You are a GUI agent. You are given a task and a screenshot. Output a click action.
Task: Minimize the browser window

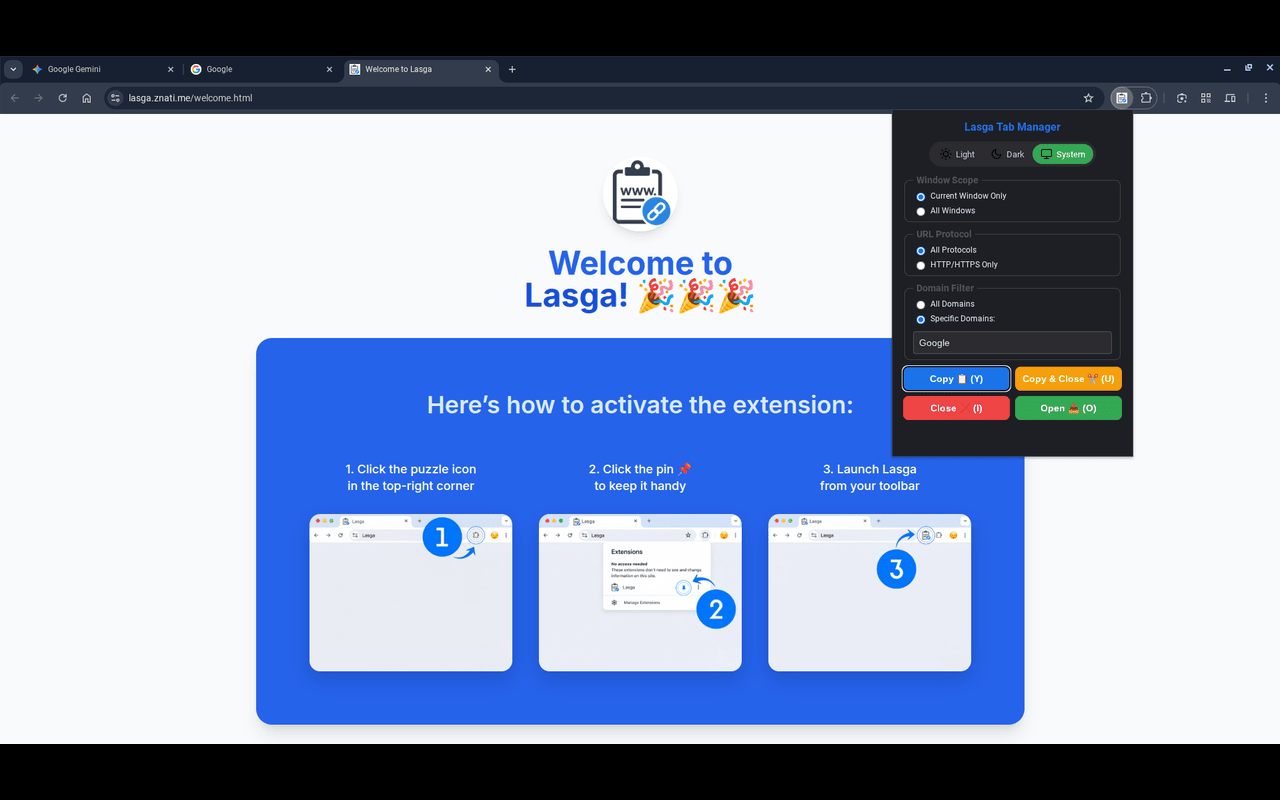click(x=1227, y=69)
